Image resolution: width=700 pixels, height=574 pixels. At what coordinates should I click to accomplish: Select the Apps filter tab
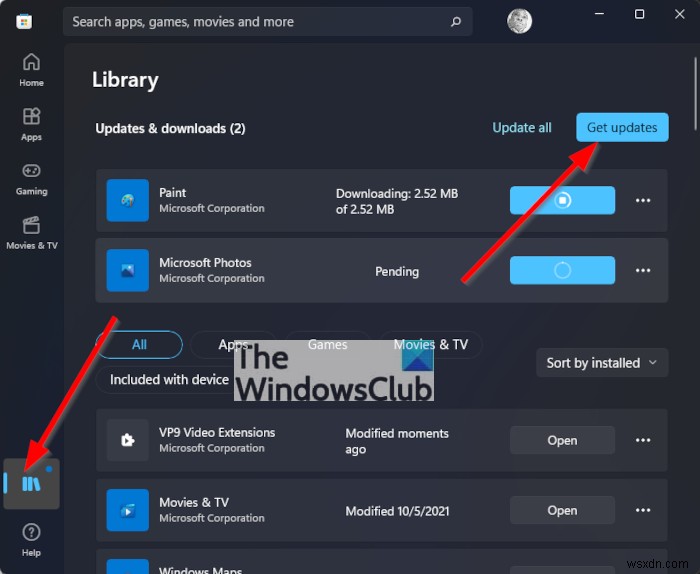coord(233,345)
